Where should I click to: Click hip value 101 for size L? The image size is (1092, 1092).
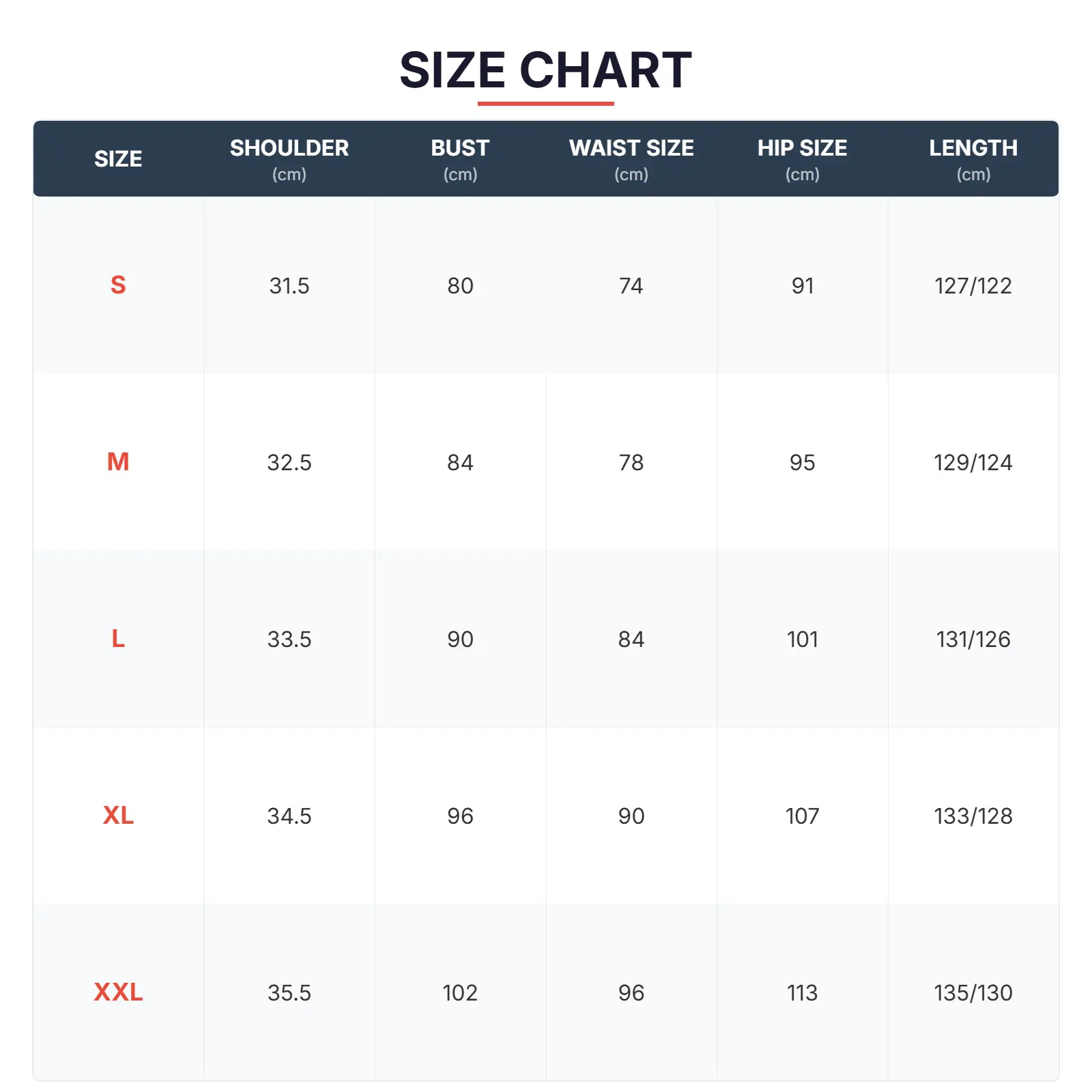coord(802,640)
